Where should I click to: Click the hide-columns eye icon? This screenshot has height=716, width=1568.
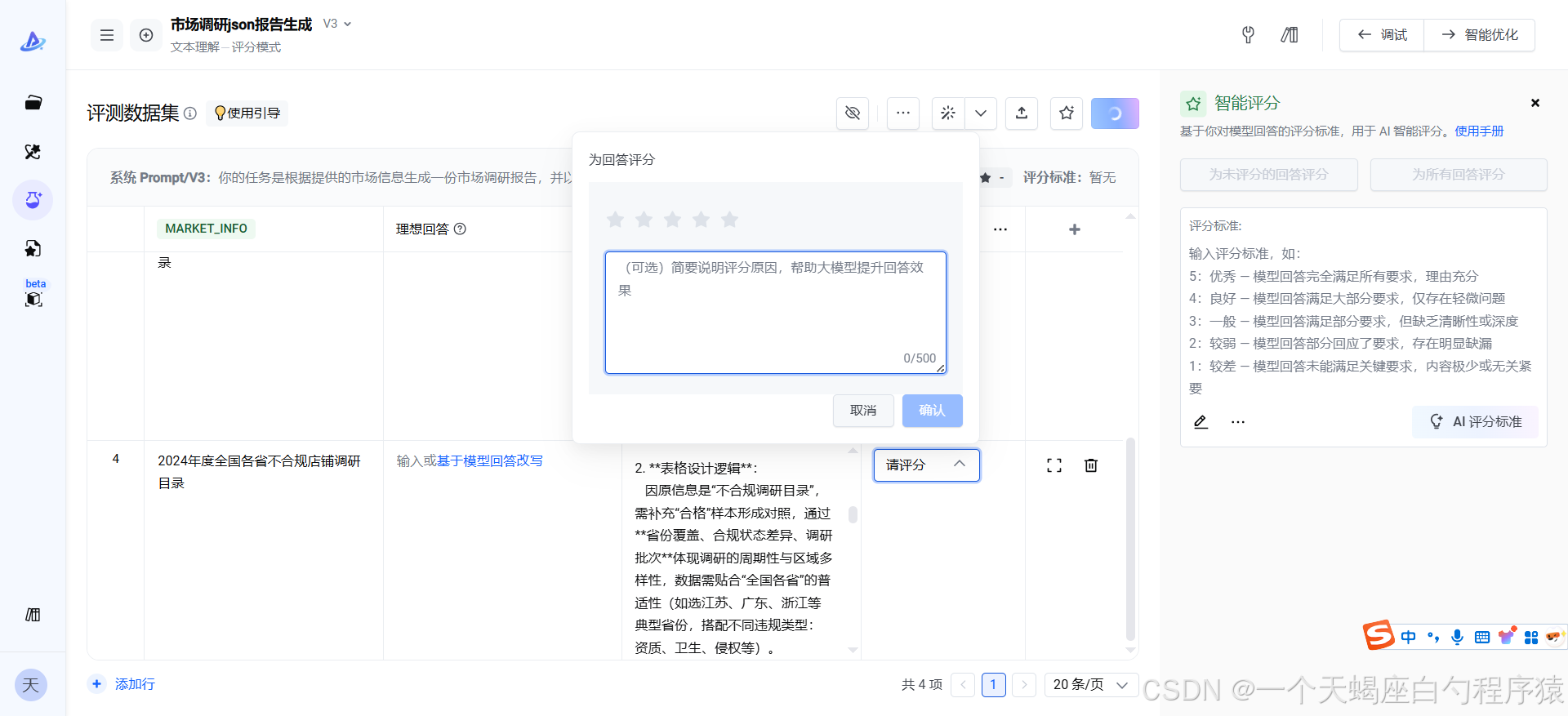(x=852, y=113)
